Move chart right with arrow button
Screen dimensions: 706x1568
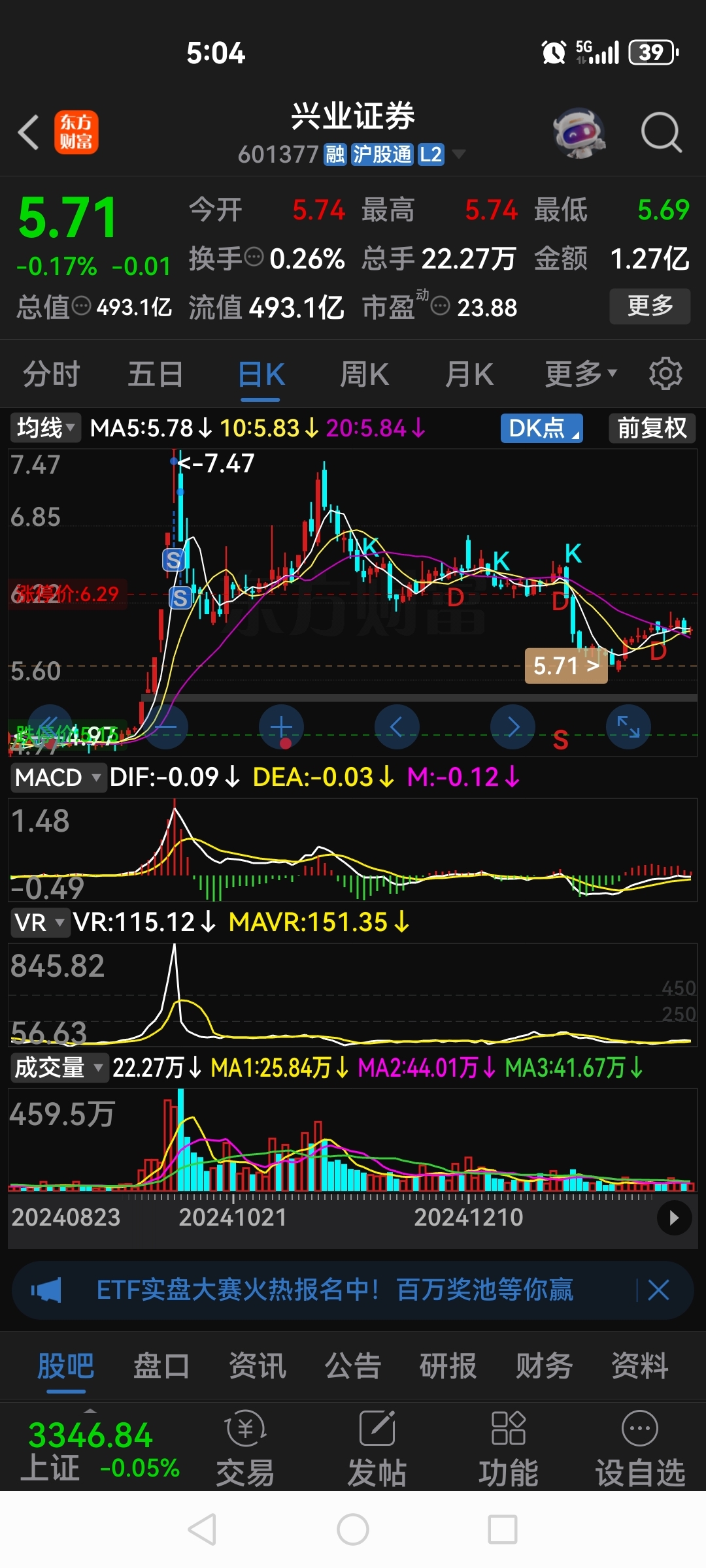(513, 727)
